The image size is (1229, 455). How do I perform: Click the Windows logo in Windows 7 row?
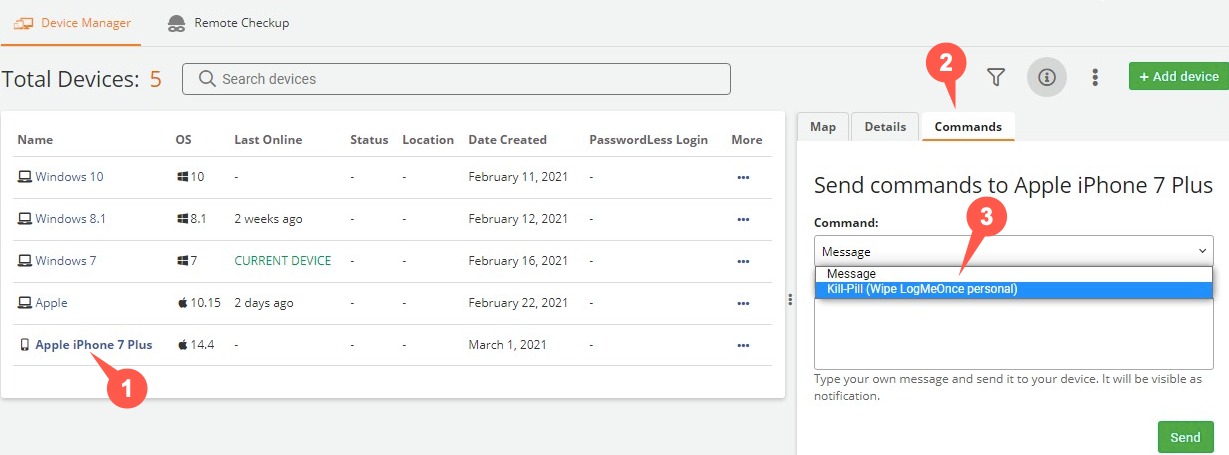(183, 261)
